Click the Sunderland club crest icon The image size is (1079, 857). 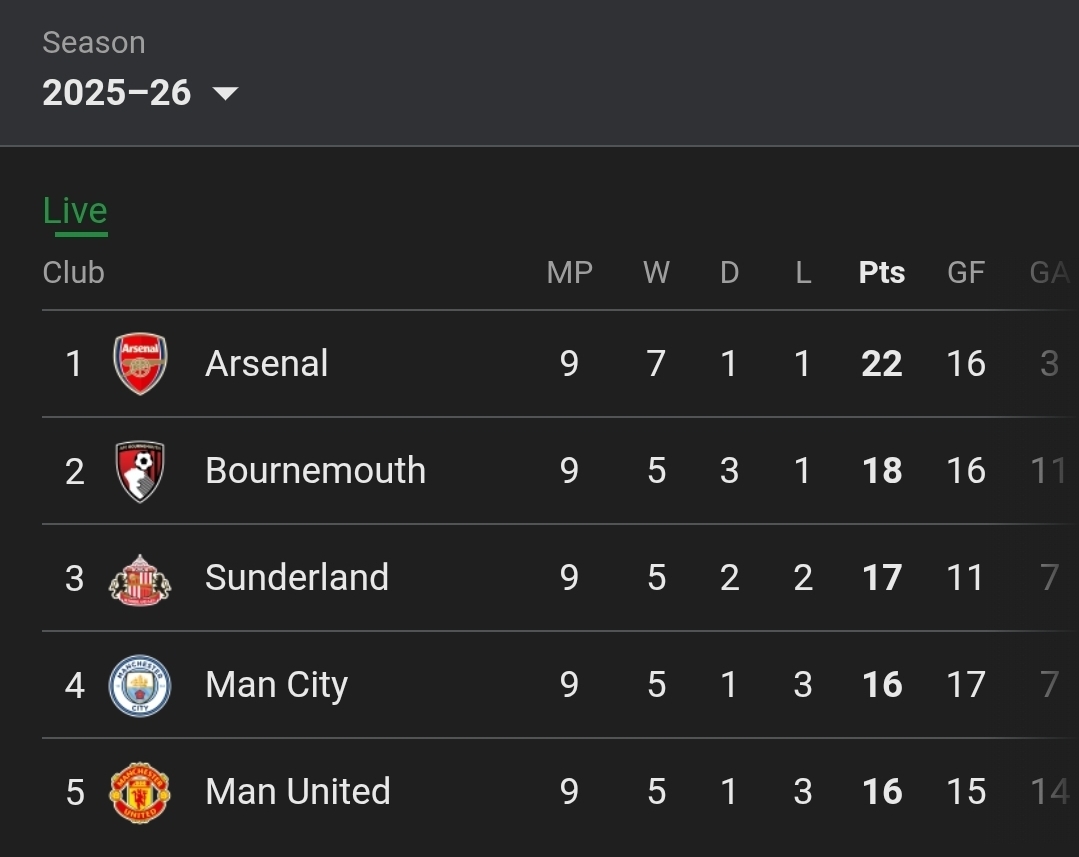[x=140, y=578]
